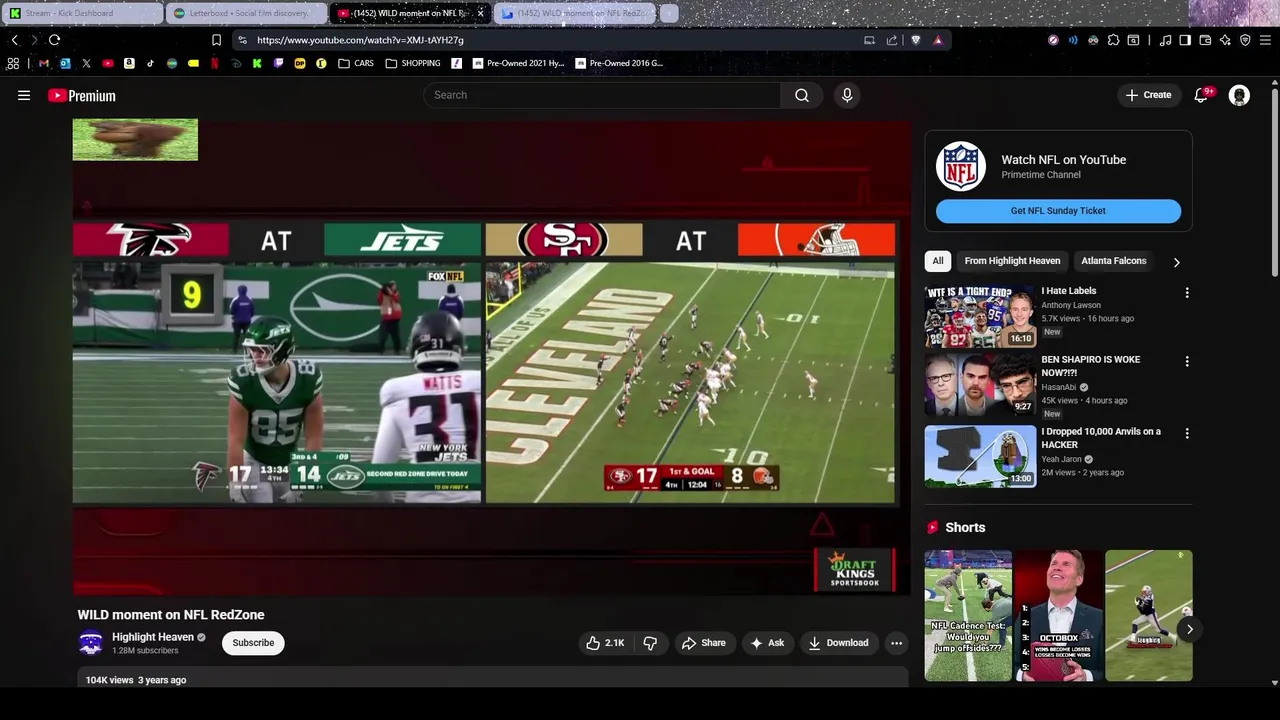Viewport: 1280px width, 720px height.
Task: Share the video via Share button
Action: point(703,643)
